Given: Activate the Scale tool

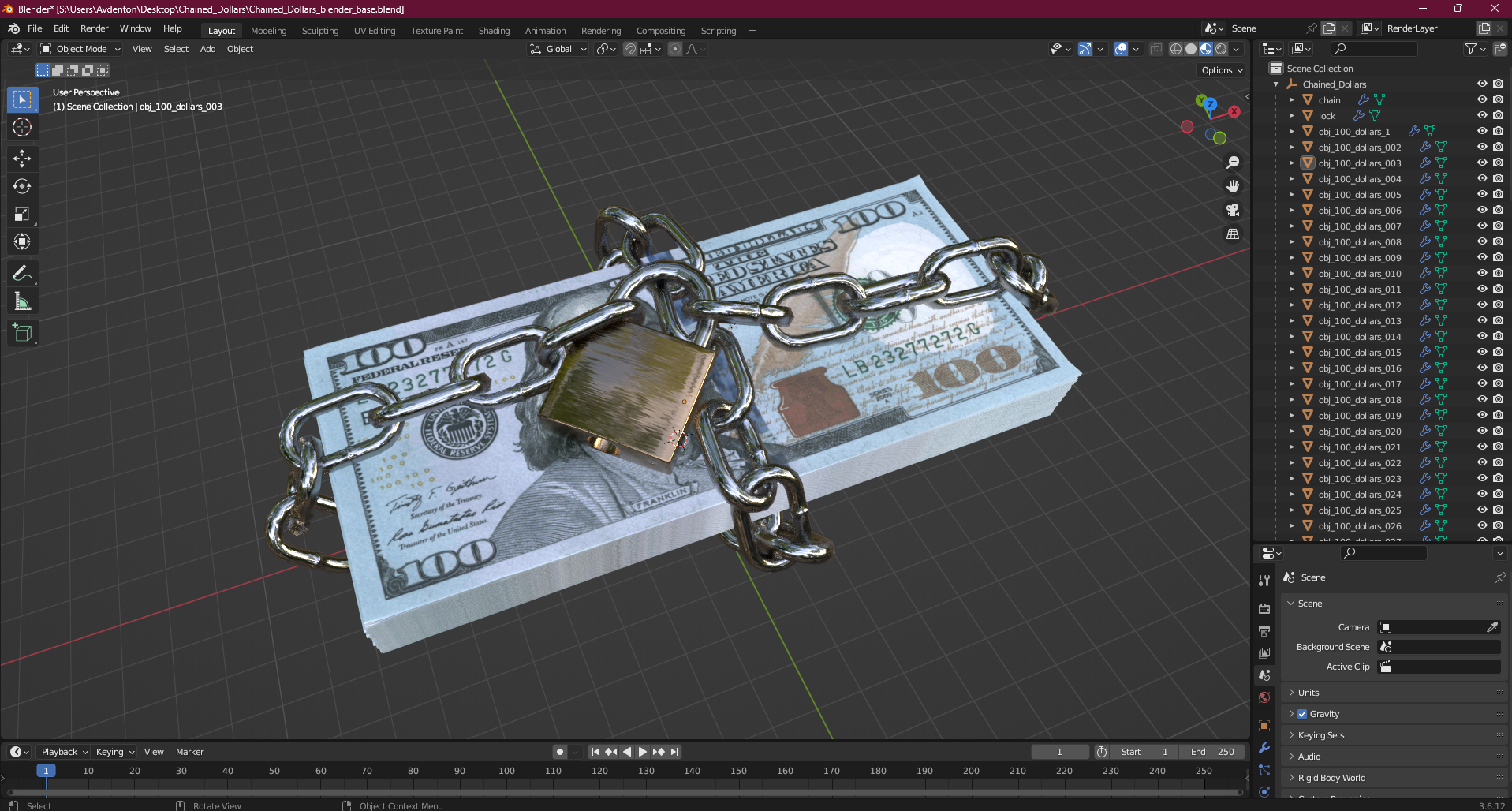Looking at the screenshot, I should point(22,214).
